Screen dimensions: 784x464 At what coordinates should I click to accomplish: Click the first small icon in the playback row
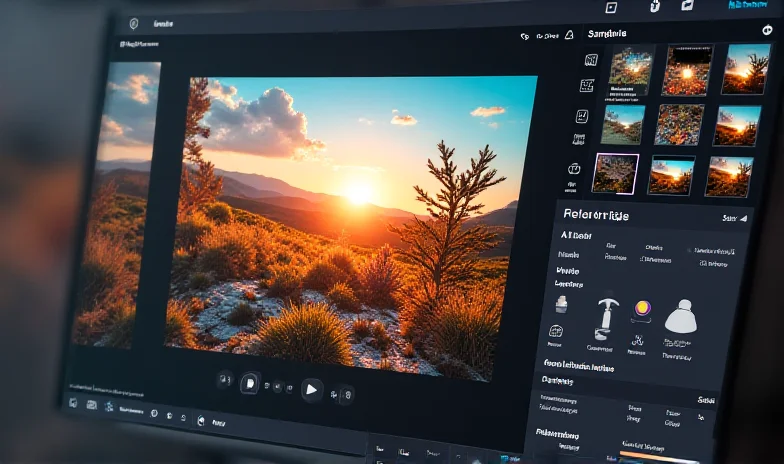click(x=225, y=380)
